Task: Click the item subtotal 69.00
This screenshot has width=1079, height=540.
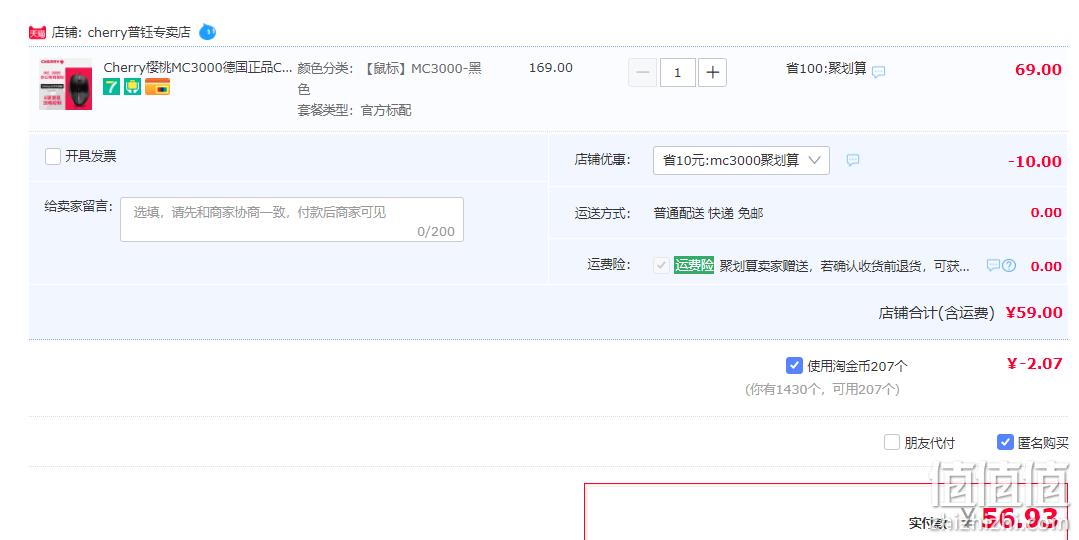Action: [x=1038, y=69]
